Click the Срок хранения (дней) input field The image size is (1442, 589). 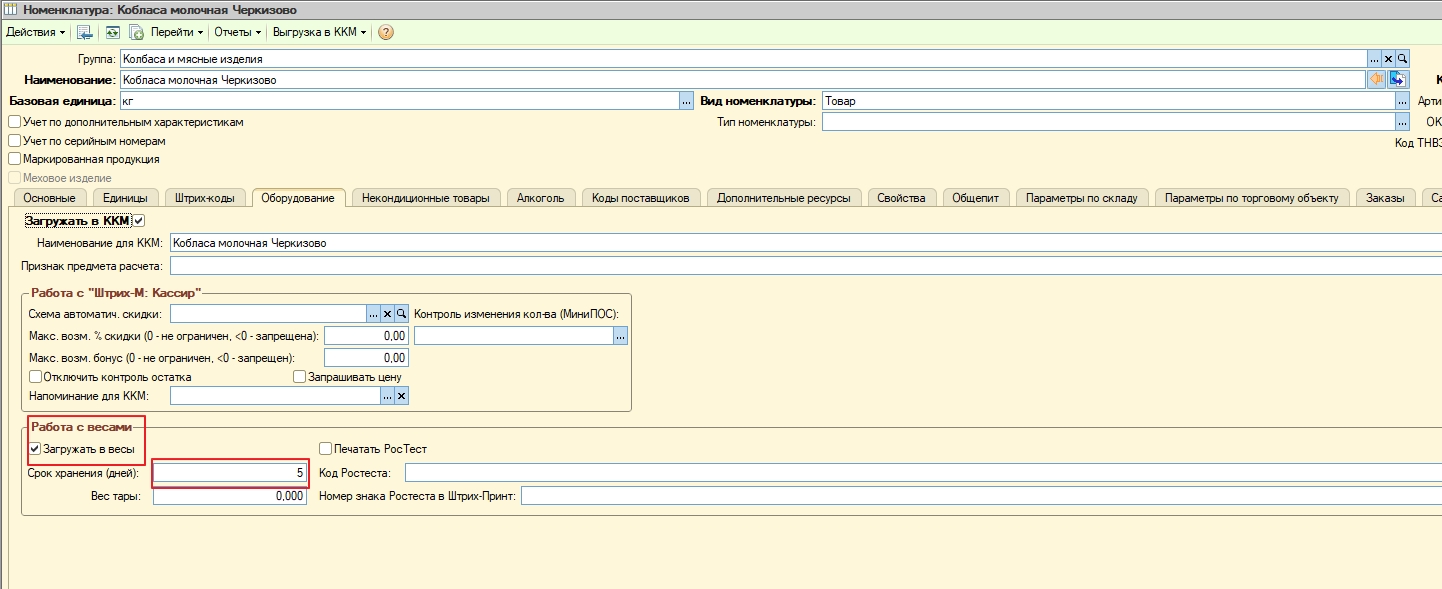point(229,473)
